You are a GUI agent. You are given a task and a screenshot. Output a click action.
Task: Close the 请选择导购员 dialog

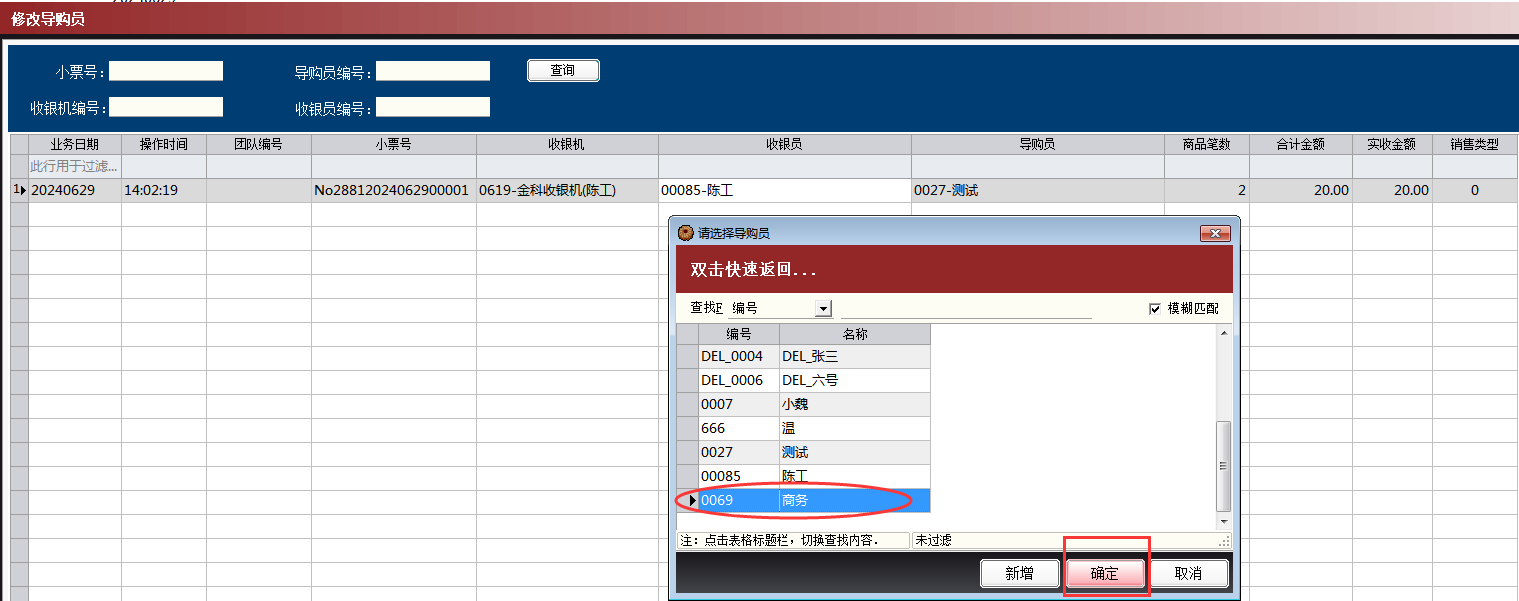[1215, 233]
